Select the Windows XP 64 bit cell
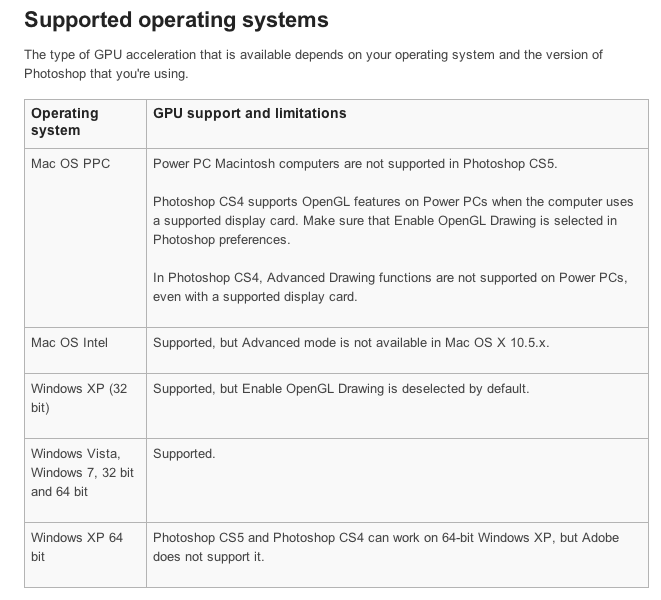The image size is (661, 600). (77, 547)
